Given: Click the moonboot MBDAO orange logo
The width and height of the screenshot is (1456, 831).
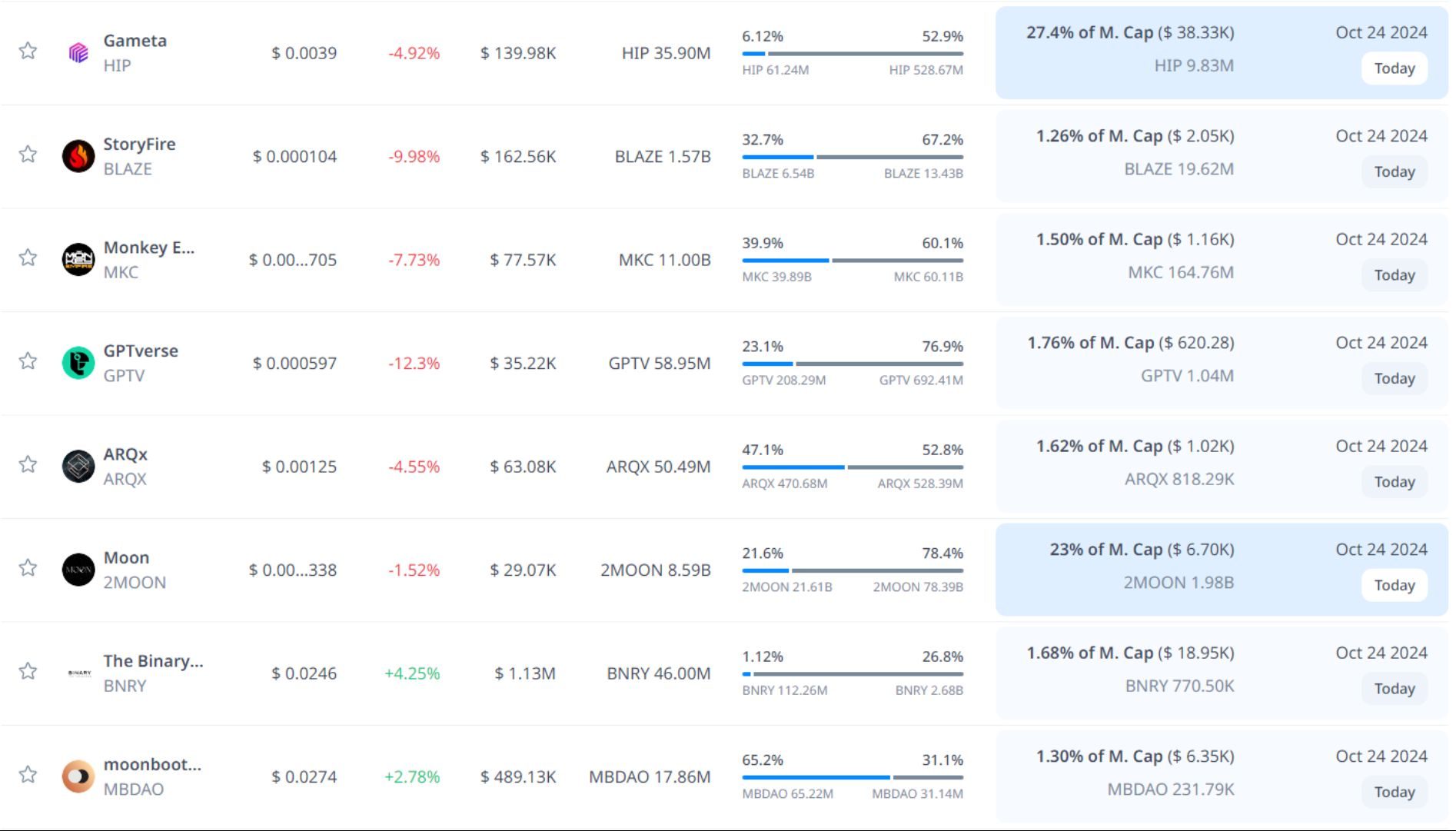Looking at the screenshot, I should [78, 776].
